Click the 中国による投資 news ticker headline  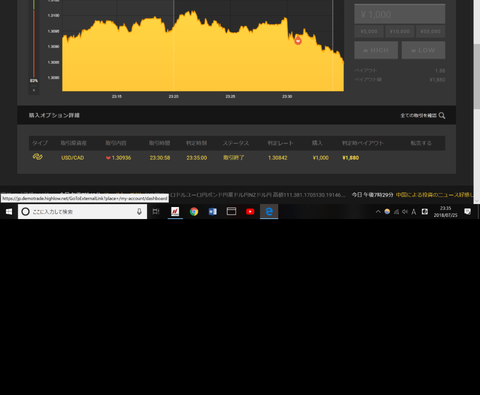pyautogui.click(x=434, y=195)
